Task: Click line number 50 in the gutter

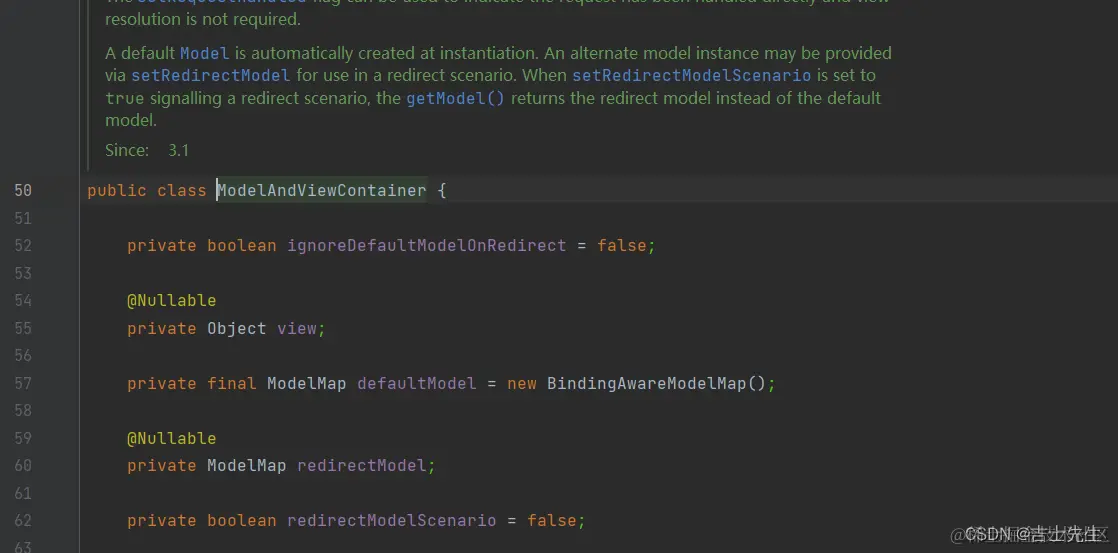Action: coord(23,190)
